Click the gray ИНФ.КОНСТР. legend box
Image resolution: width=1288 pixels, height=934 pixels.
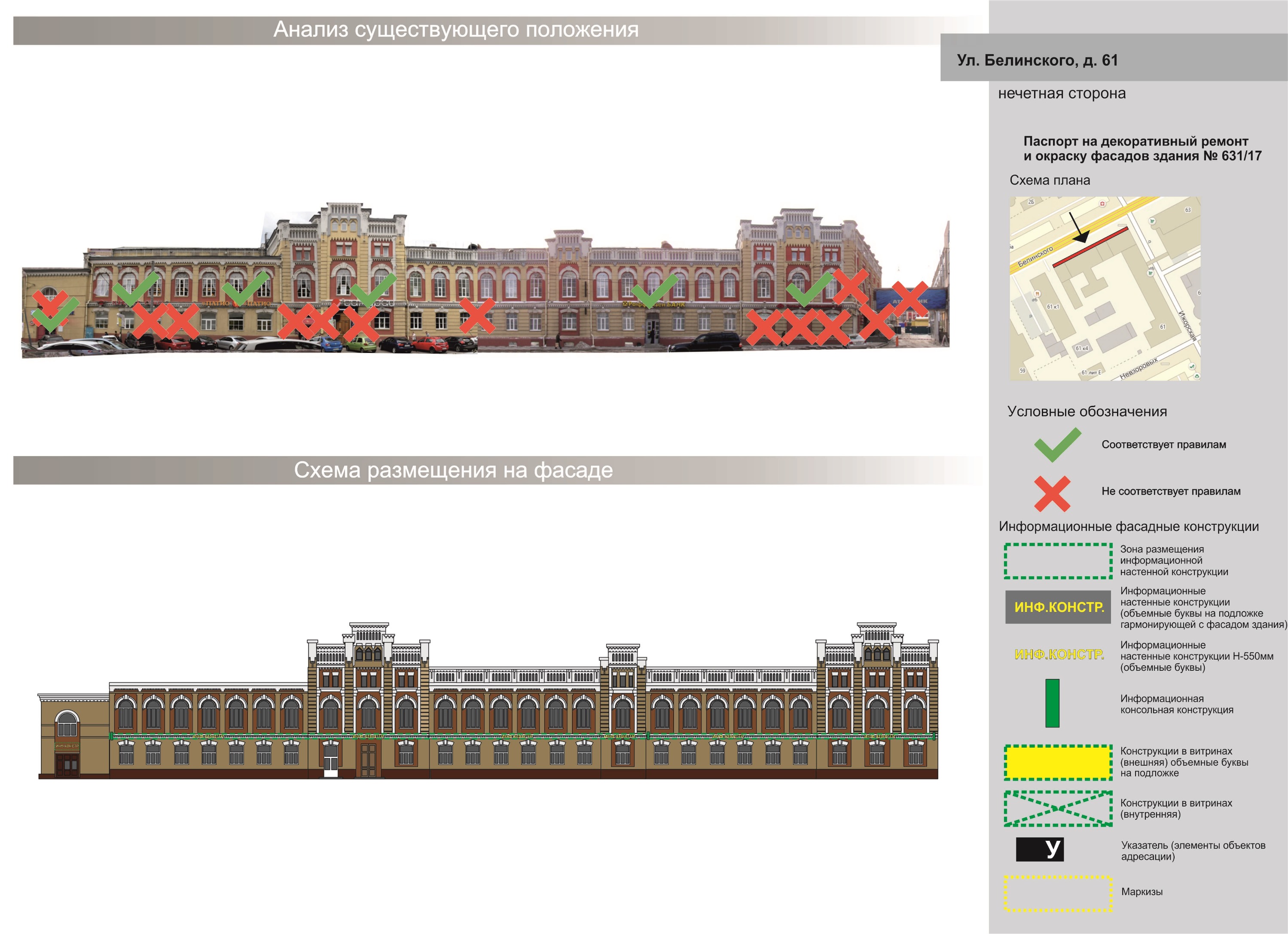click(1058, 607)
